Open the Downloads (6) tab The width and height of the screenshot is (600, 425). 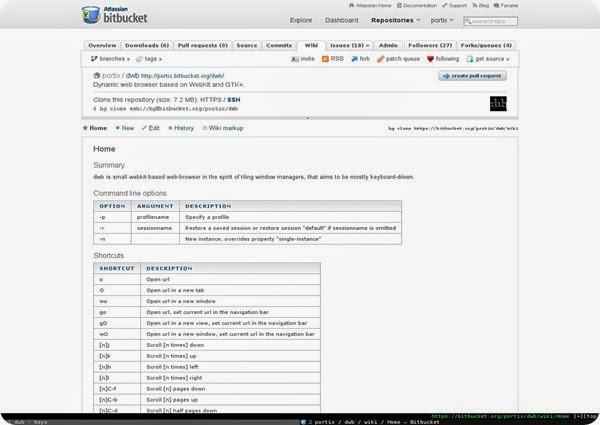(x=147, y=46)
